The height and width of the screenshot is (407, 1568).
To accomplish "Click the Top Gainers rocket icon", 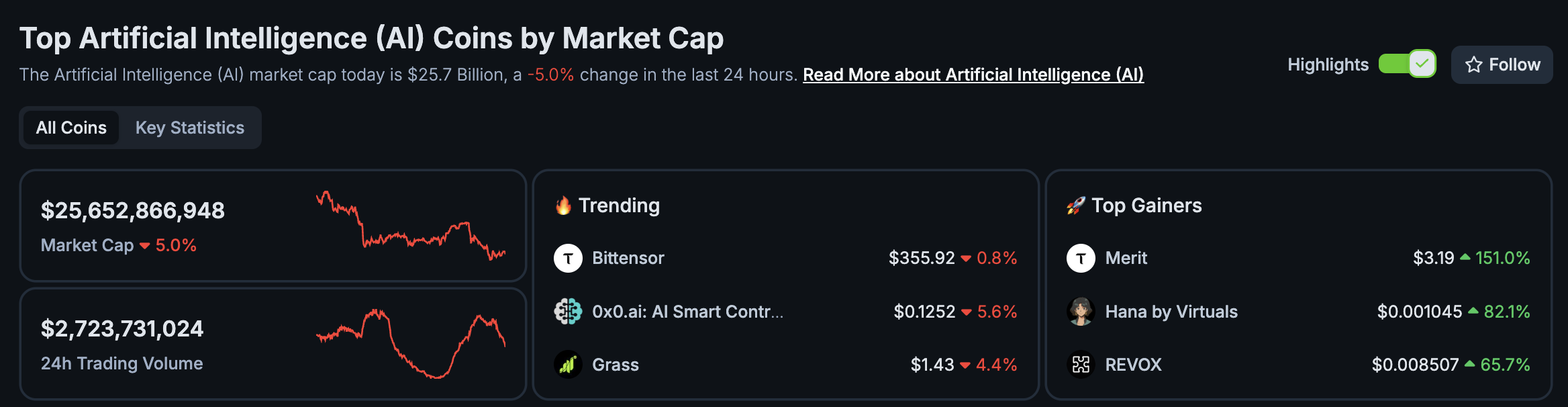I will [1076, 206].
